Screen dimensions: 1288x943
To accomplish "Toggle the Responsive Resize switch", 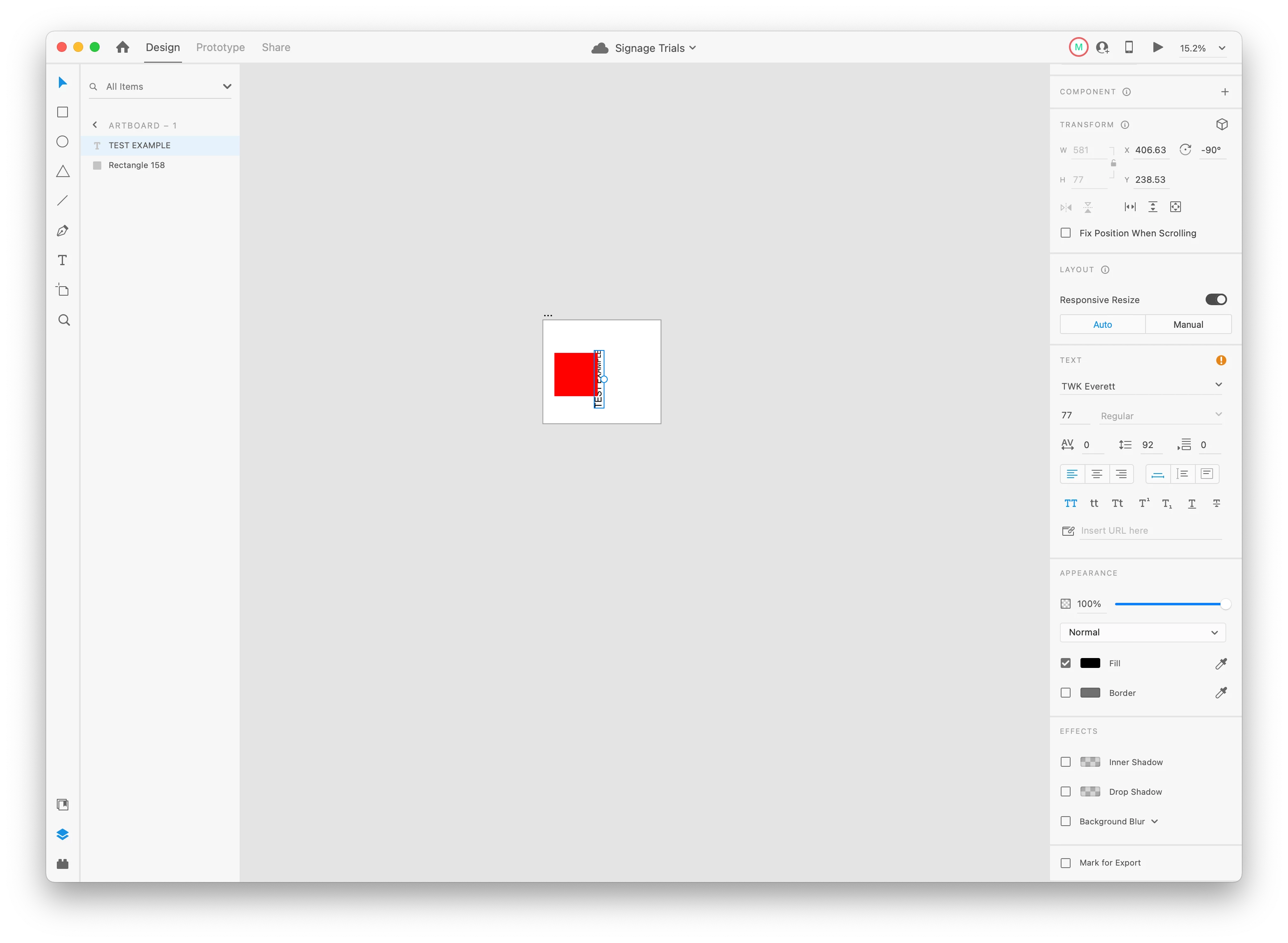I will coord(1216,300).
